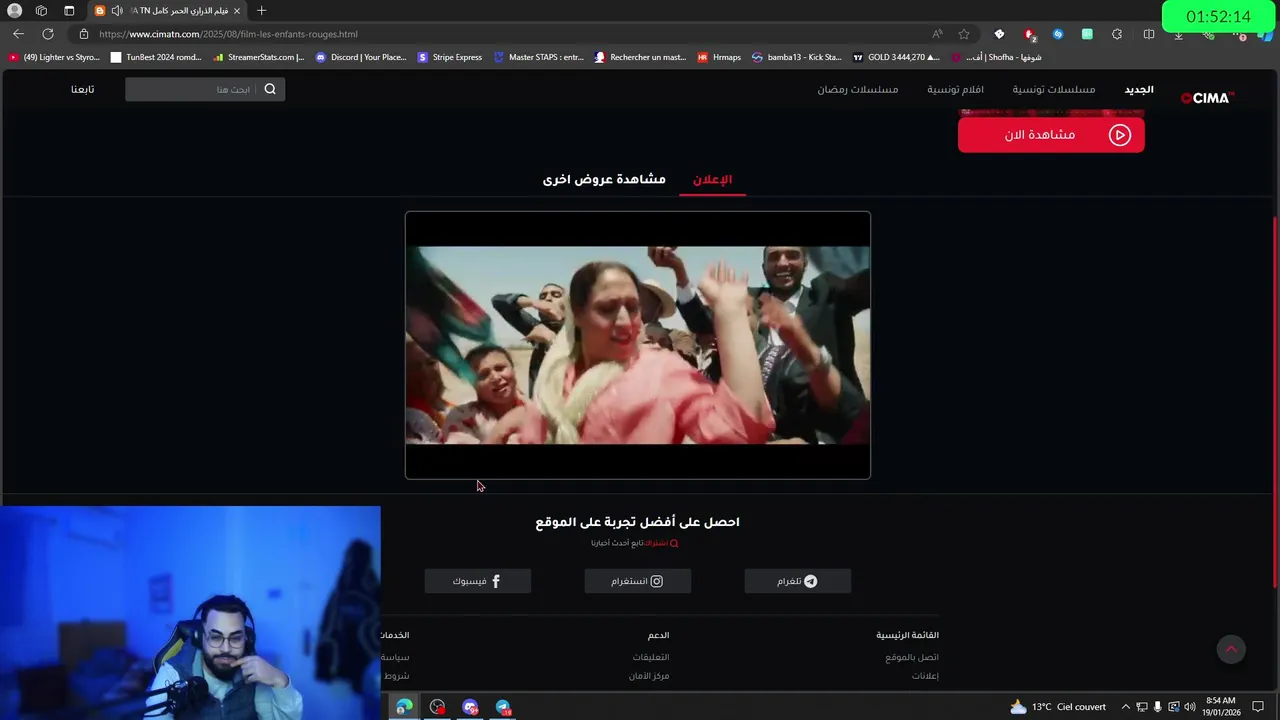The width and height of the screenshot is (1280, 720).
Task: Open the مركز الأمان footer link
Action: [x=649, y=676]
